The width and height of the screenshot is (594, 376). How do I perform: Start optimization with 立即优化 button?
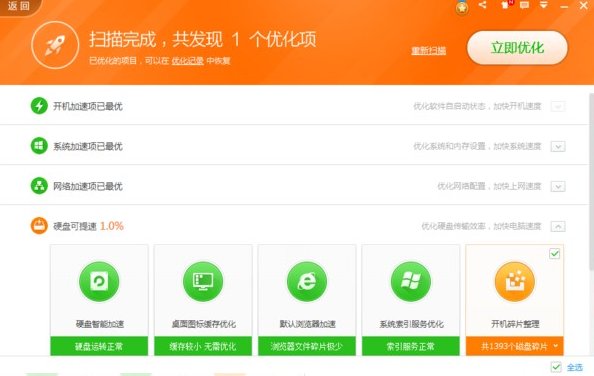(x=517, y=48)
